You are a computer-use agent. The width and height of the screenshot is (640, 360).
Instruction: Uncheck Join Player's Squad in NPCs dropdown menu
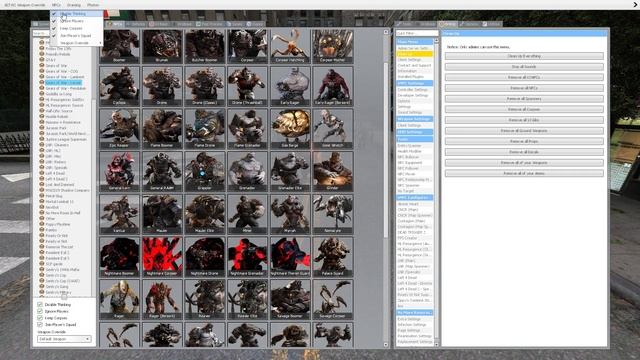coord(77,36)
